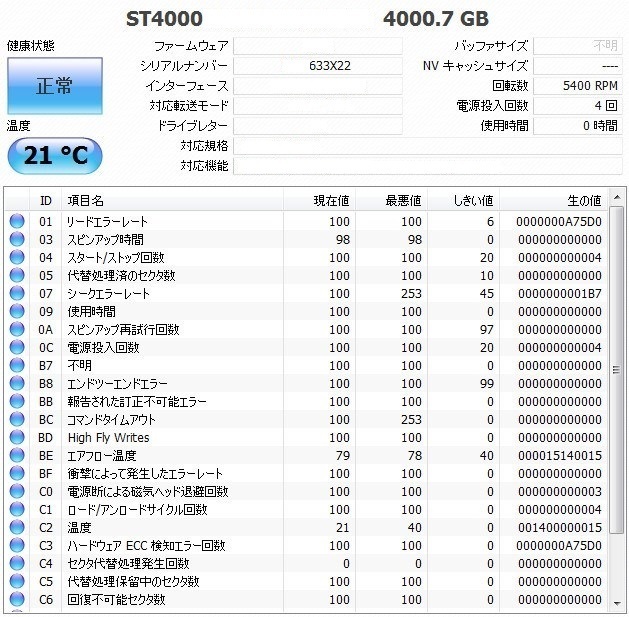Sort by the ID column header
The image size is (629, 617).
tap(45, 200)
